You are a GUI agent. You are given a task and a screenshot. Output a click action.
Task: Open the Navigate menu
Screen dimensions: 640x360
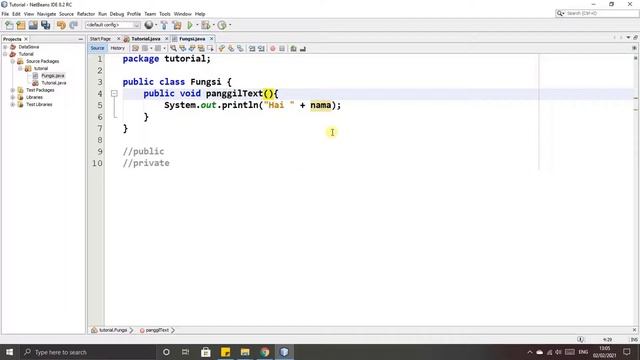(47, 14)
